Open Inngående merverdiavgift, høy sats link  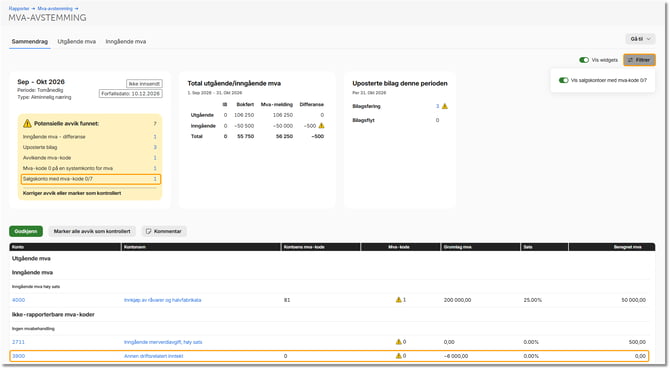163,342
